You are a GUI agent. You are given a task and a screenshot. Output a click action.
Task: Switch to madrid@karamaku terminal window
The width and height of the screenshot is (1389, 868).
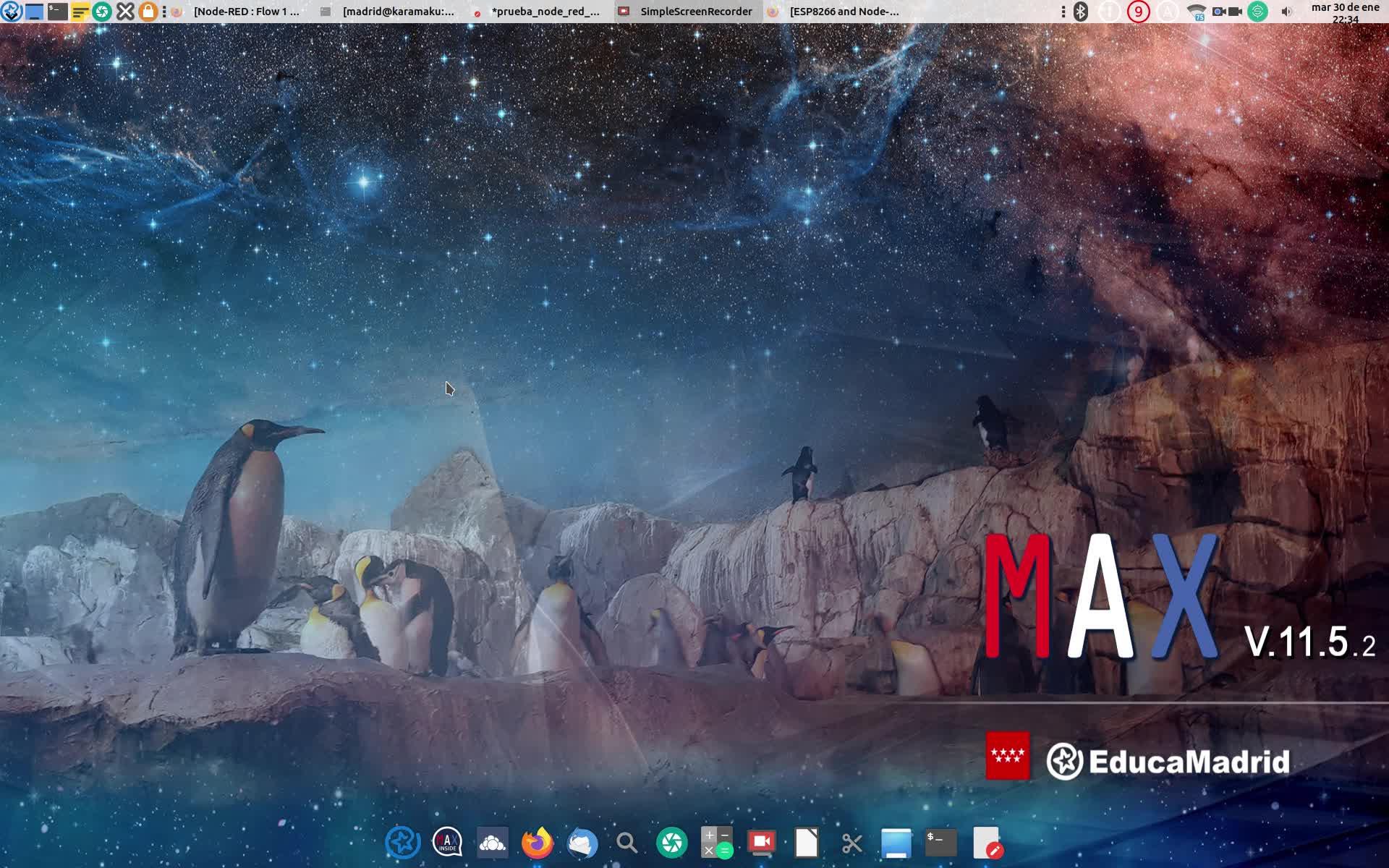(x=396, y=12)
